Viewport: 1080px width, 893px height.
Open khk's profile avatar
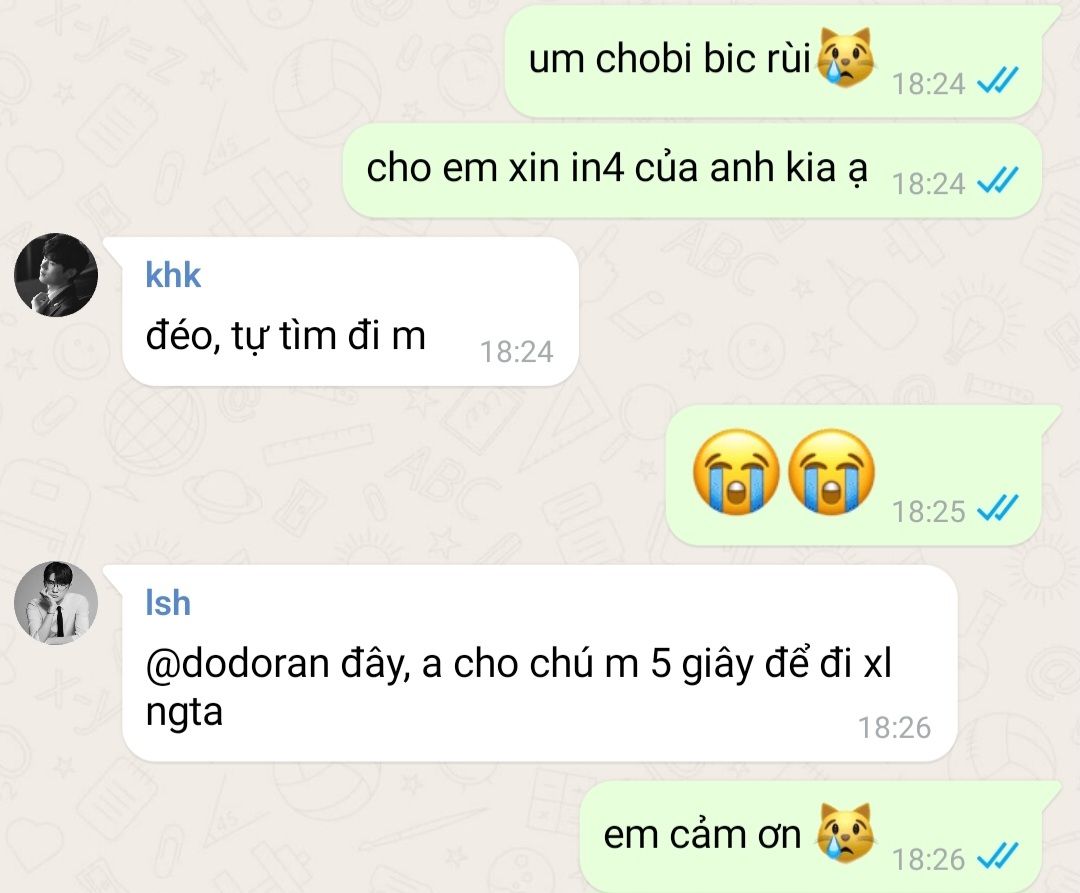56,275
